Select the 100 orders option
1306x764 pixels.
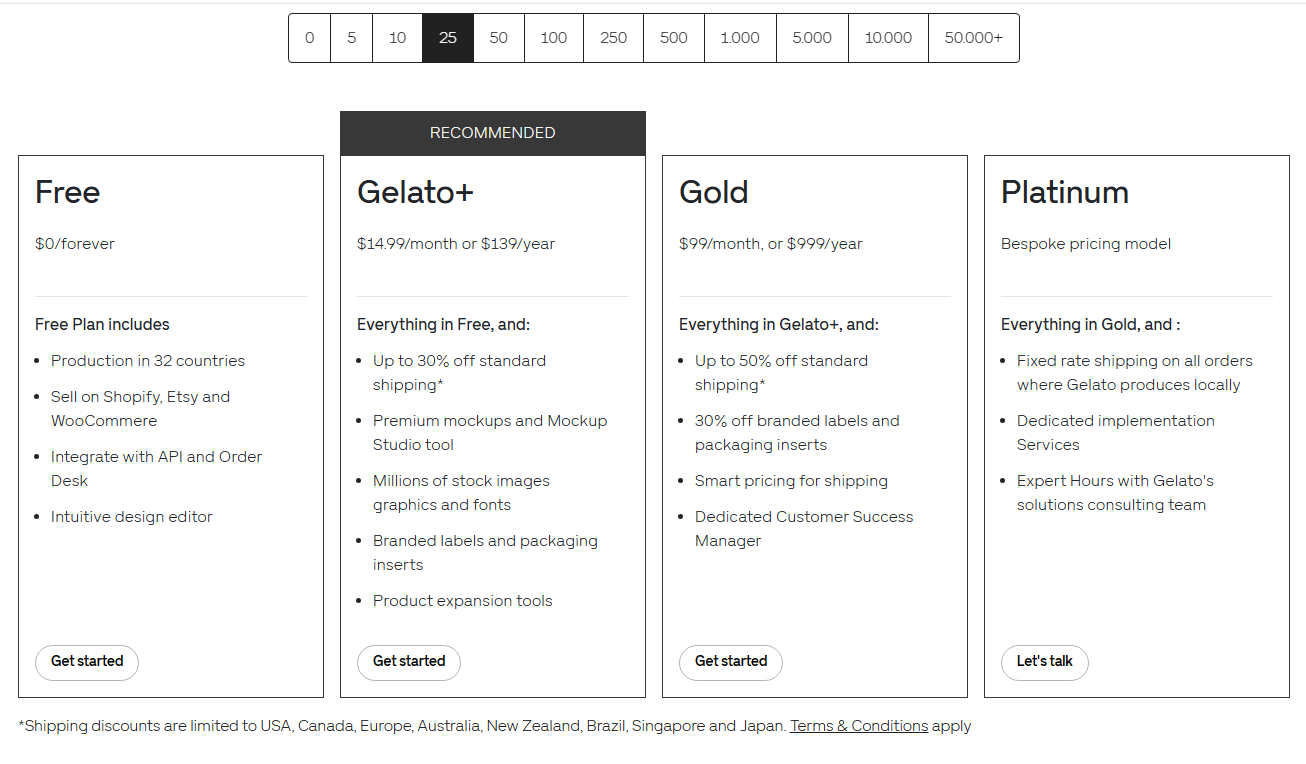554,38
